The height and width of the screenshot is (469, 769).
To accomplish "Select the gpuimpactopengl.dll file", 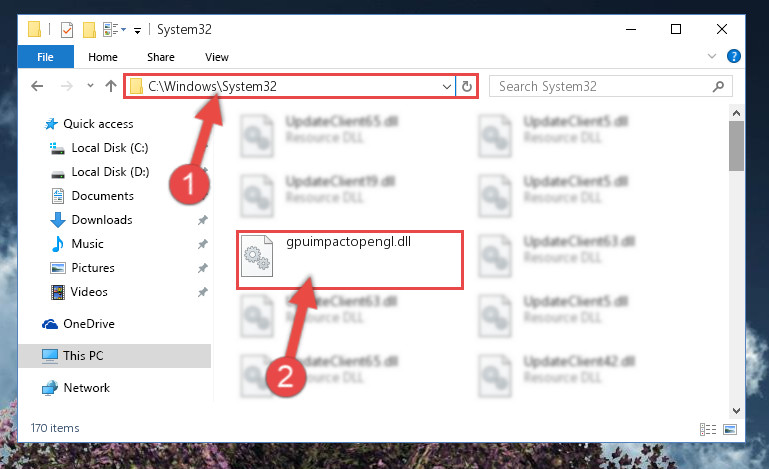I will coord(350,260).
